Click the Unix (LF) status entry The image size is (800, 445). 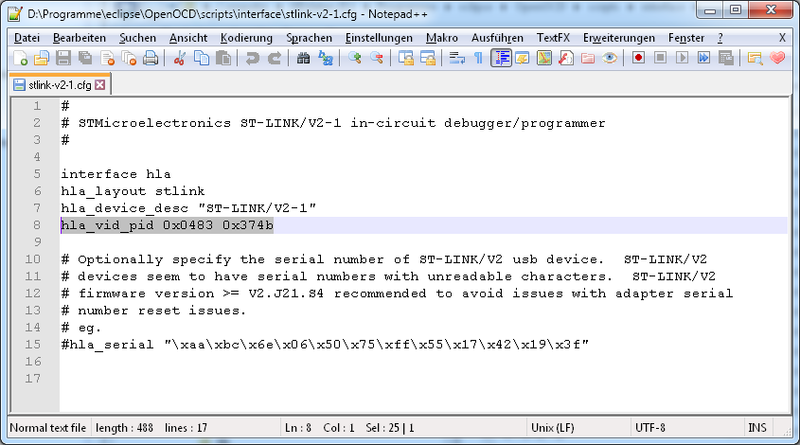(553, 428)
